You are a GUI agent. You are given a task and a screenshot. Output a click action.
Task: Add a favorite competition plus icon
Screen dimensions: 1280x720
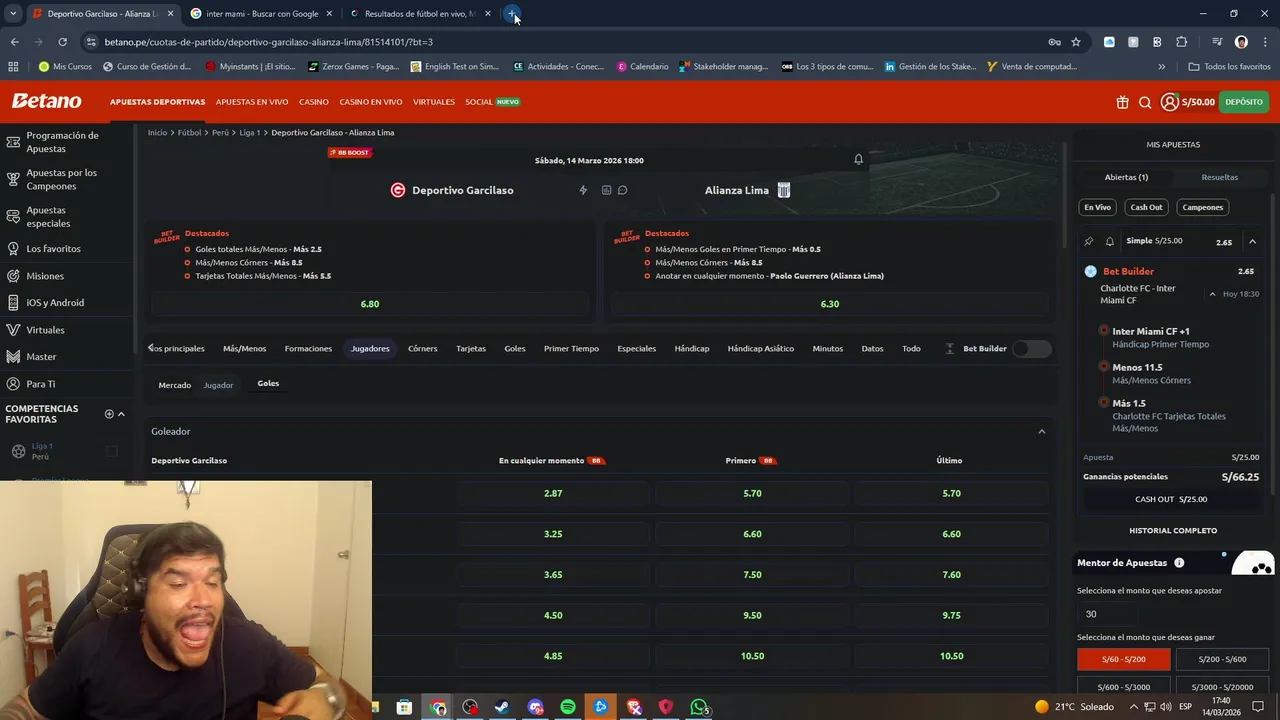click(109, 414)
